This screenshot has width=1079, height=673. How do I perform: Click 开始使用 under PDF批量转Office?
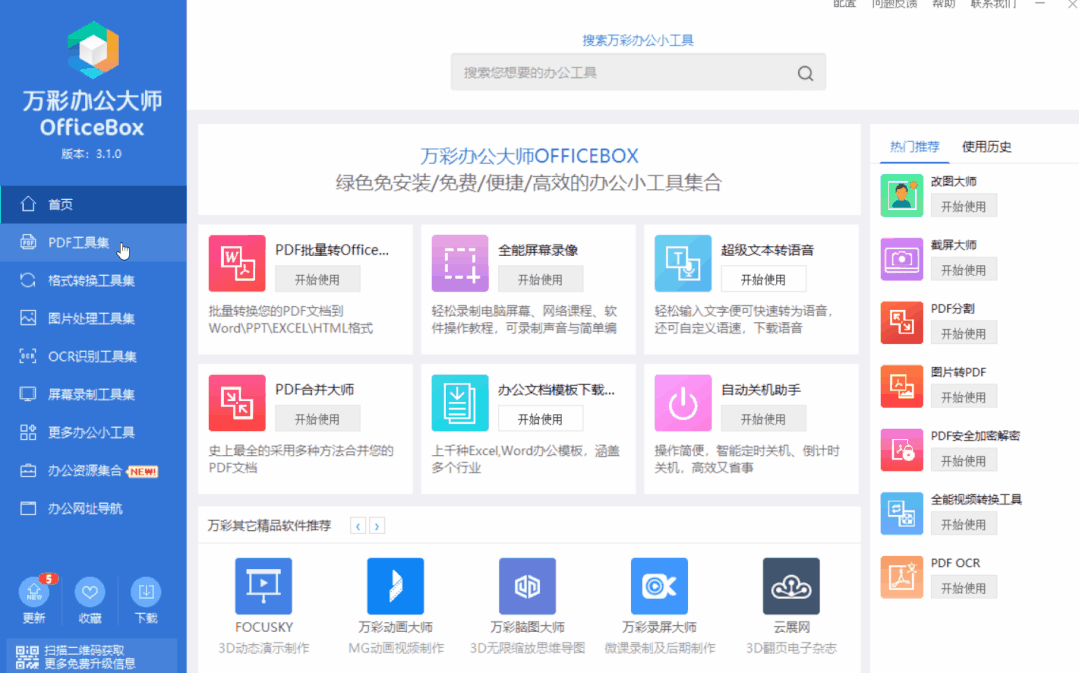coord(317,279)
